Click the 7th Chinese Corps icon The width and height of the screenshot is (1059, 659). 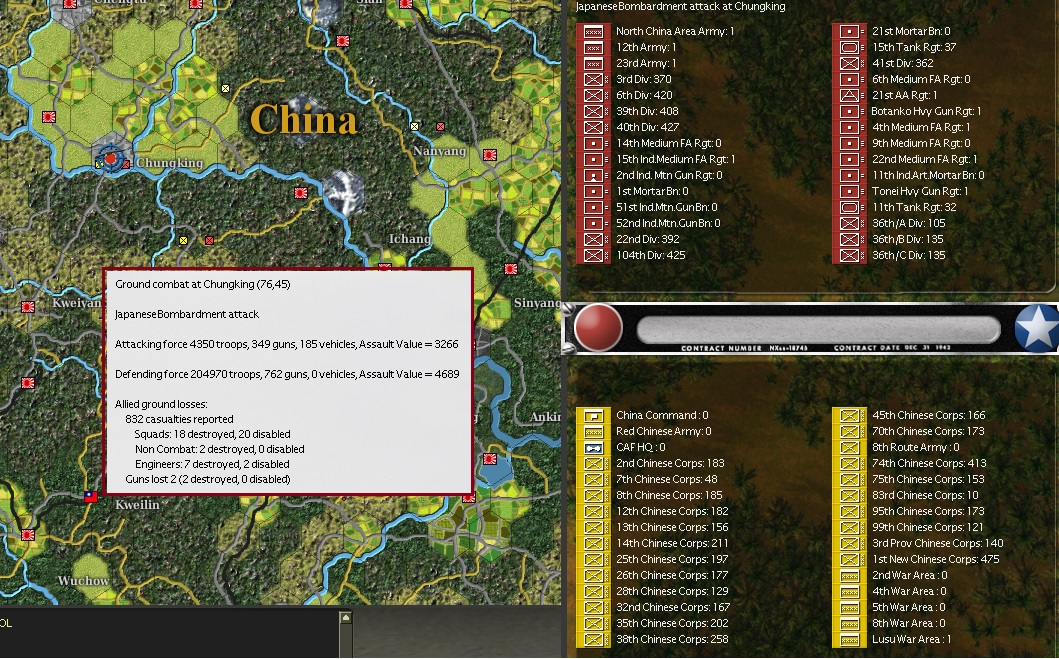pos(593,479)
